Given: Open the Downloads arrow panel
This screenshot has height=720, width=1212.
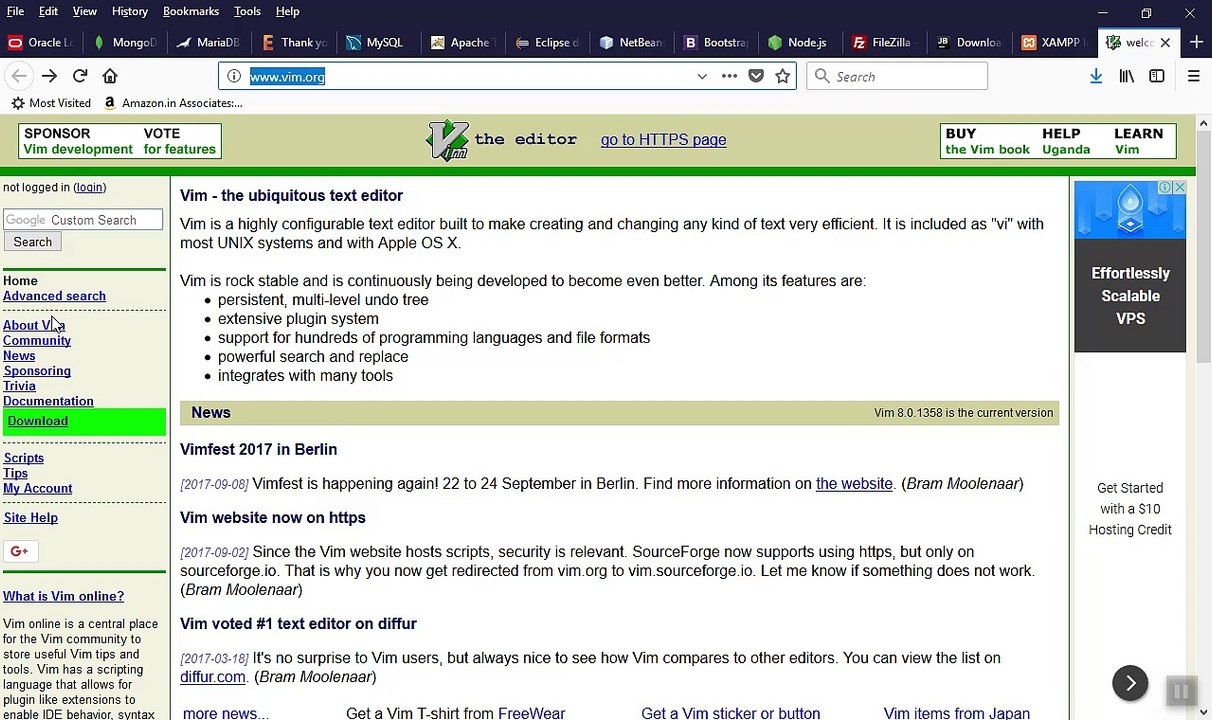Looking at the screenshot, I should (1096, 76).
